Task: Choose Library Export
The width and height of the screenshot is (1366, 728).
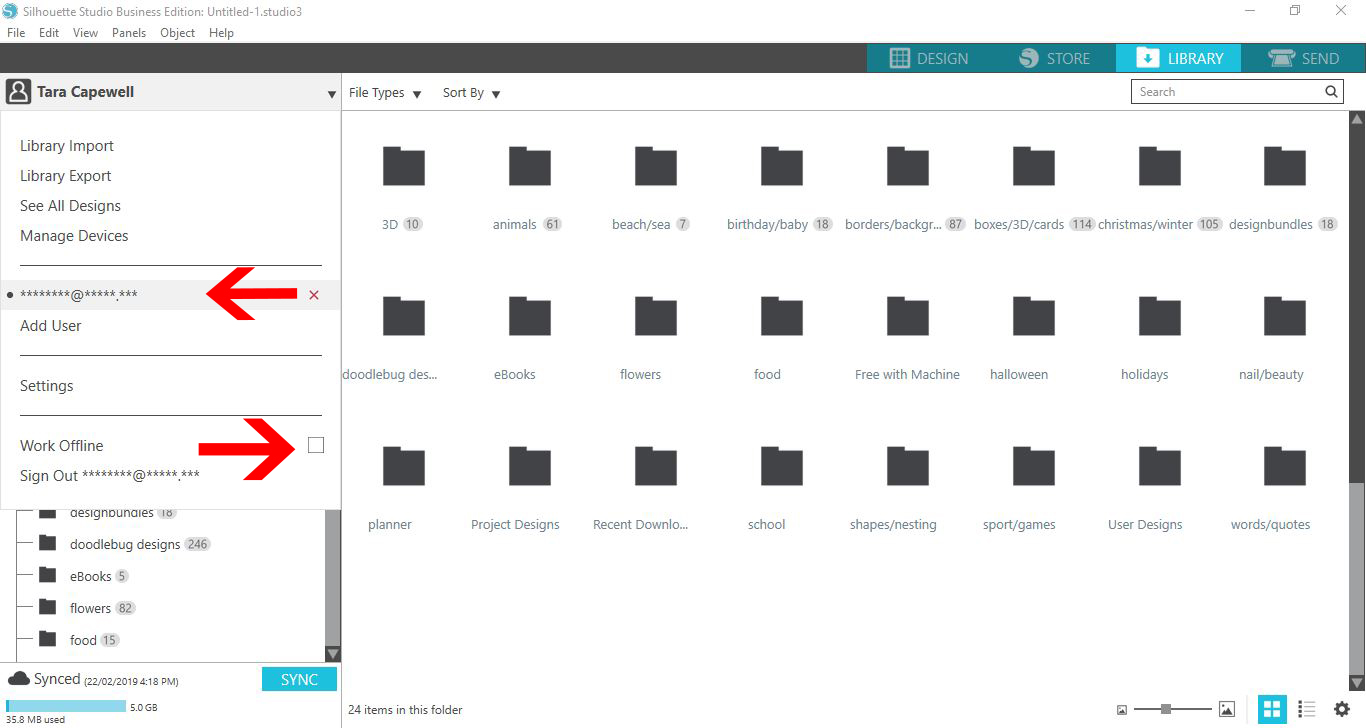Action: [x=66, y=176]
